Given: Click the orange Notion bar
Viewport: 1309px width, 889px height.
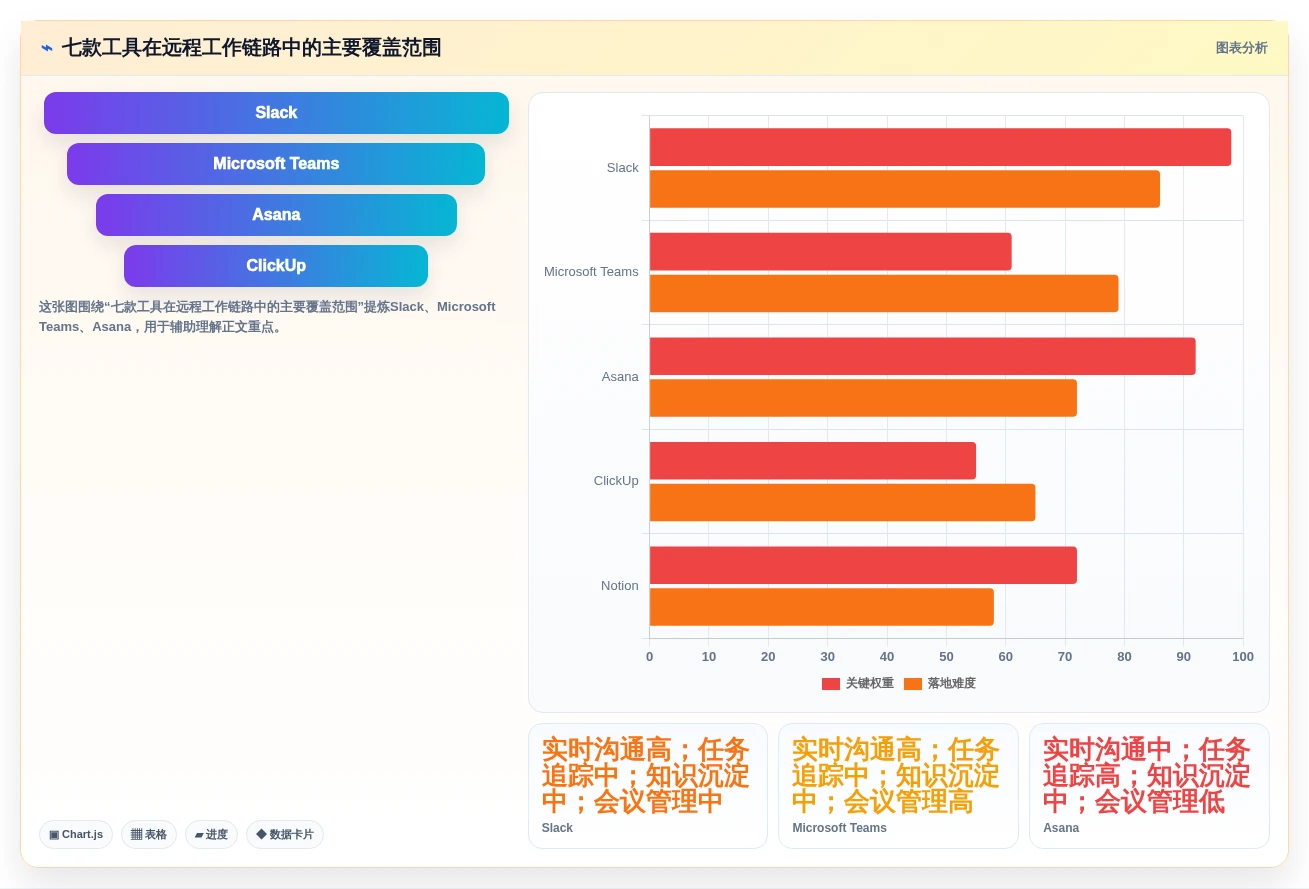Looking at the screenshot, I should (822, 607).
